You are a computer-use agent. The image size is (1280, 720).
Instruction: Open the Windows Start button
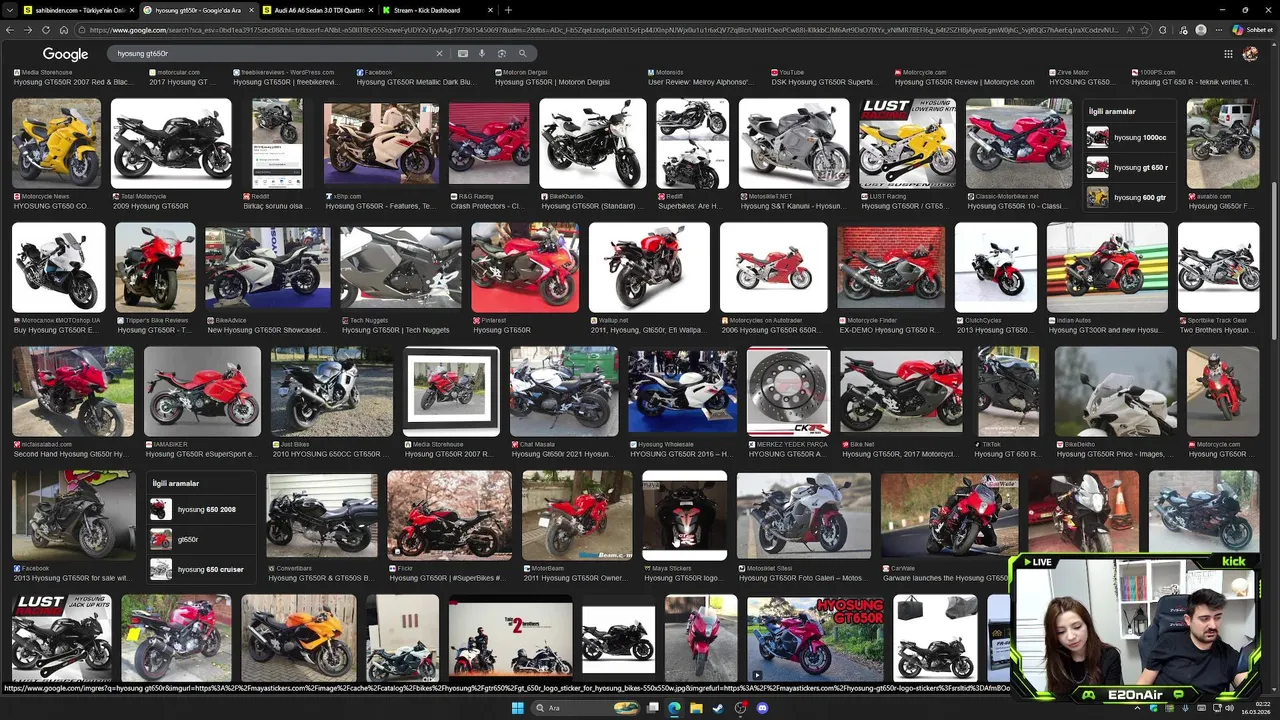(517, 708)
